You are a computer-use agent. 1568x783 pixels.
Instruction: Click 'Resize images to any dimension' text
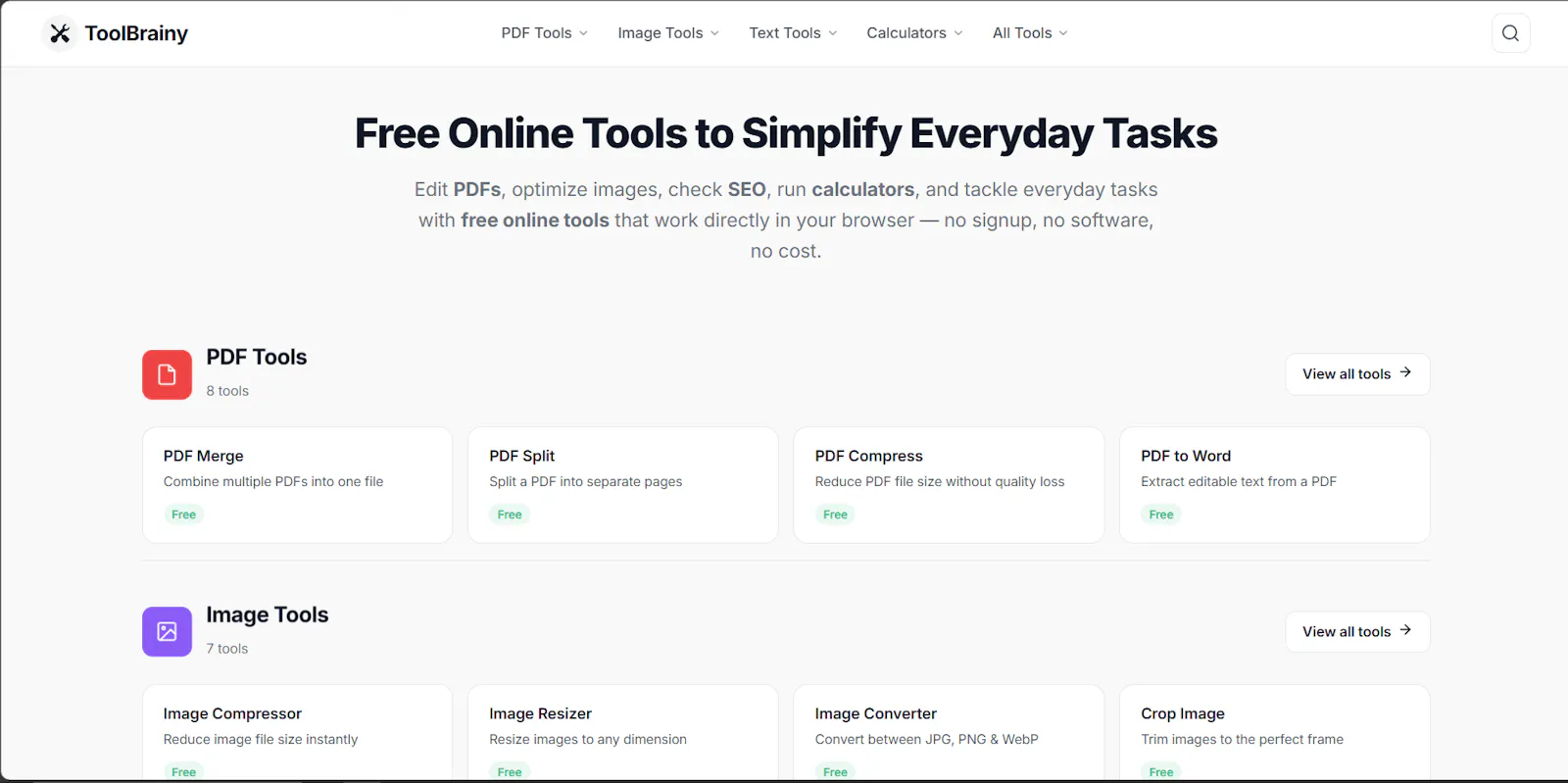click(x=588, y=740)
